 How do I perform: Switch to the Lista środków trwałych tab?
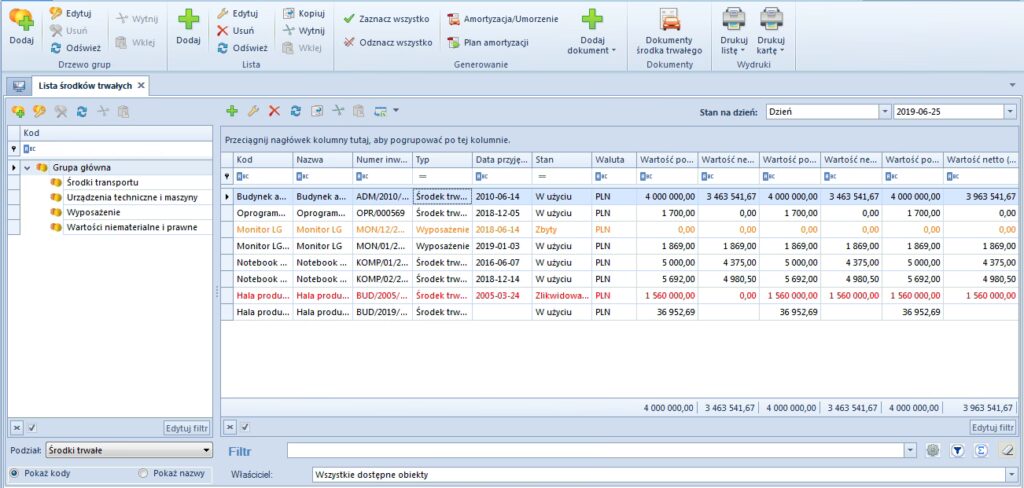(x=84, y=86)
